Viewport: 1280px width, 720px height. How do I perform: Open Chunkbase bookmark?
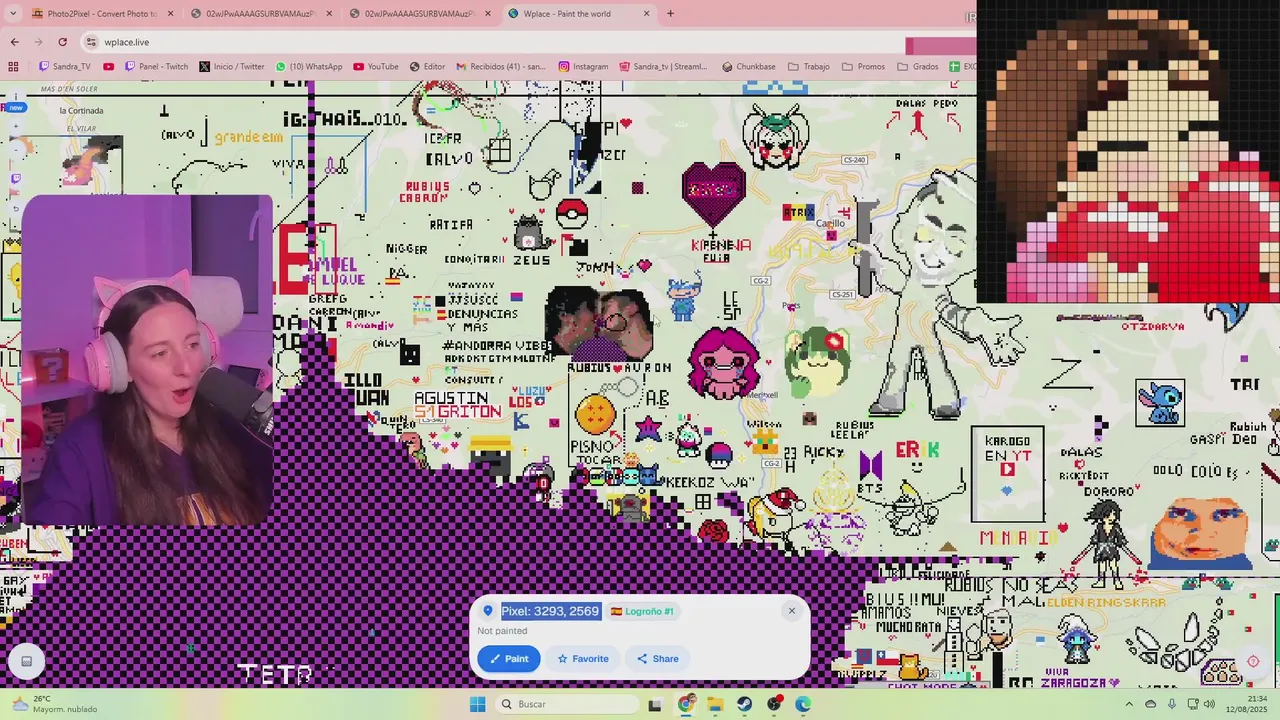coord(749,67)
